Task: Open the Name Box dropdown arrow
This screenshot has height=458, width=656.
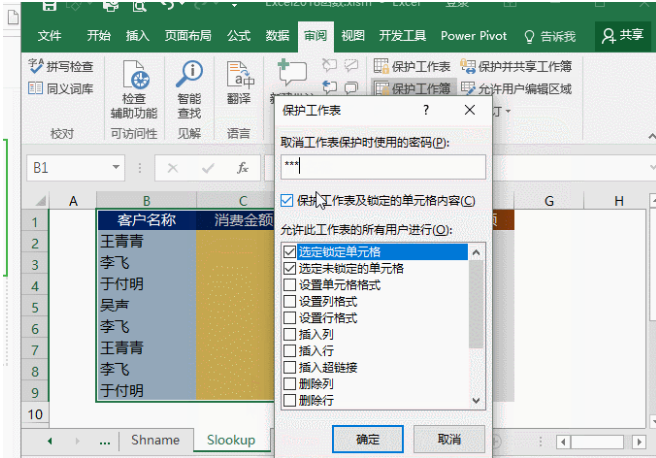Action: click(x=116, y=168)
